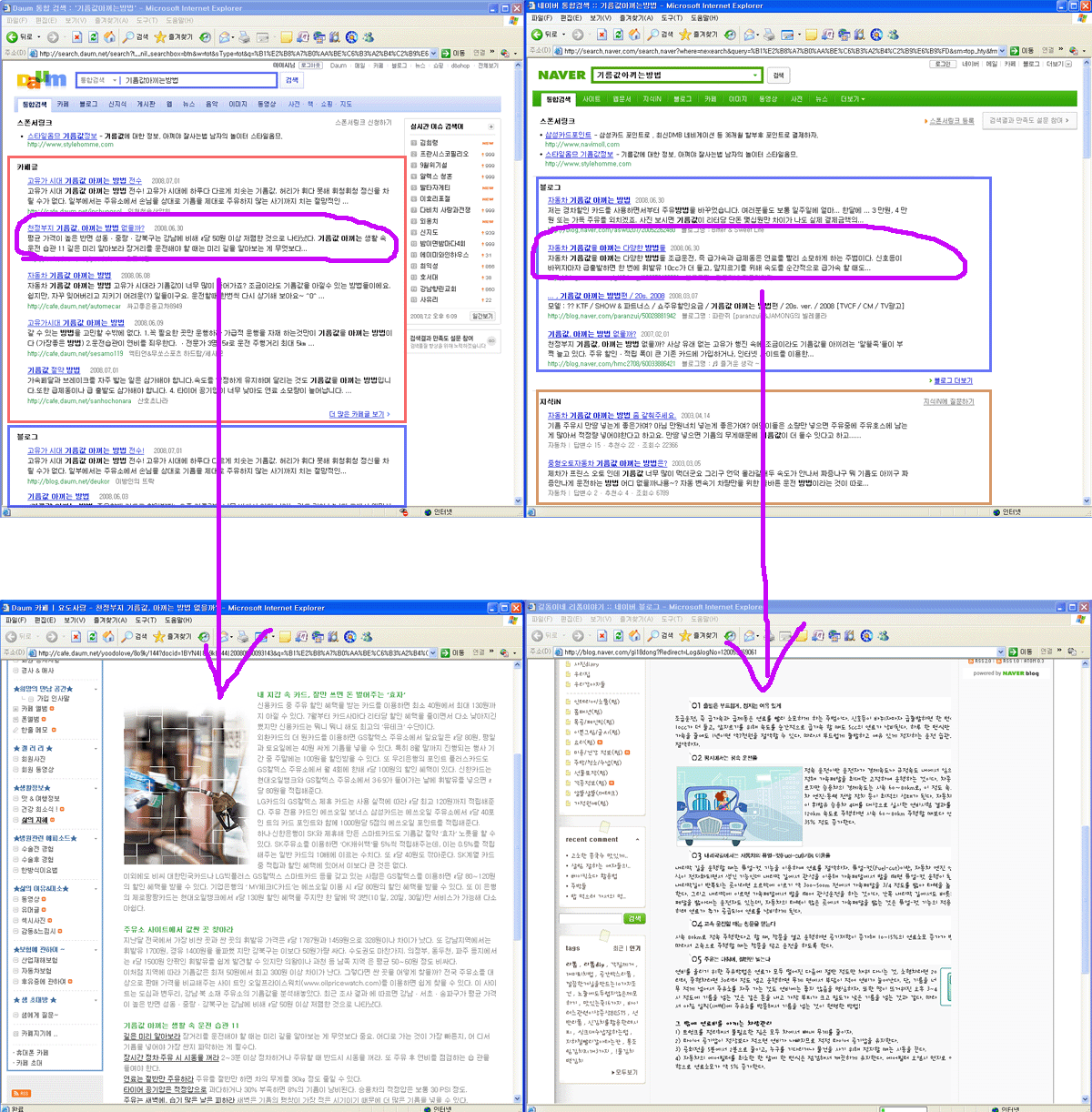Open 스폰서링크 등록 link on Naver
This screenshot has width=1092, height=1112.
coord(950,120)
